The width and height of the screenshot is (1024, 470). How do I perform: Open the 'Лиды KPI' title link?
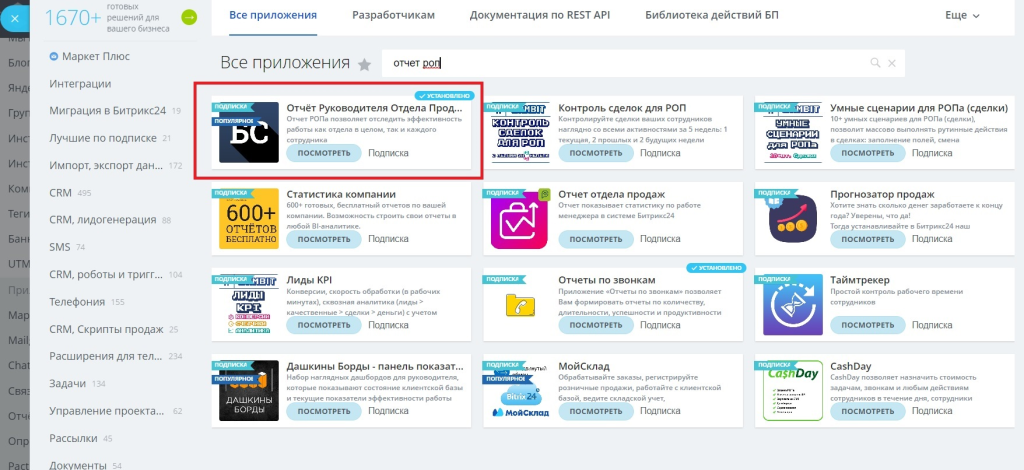point(310,280)
